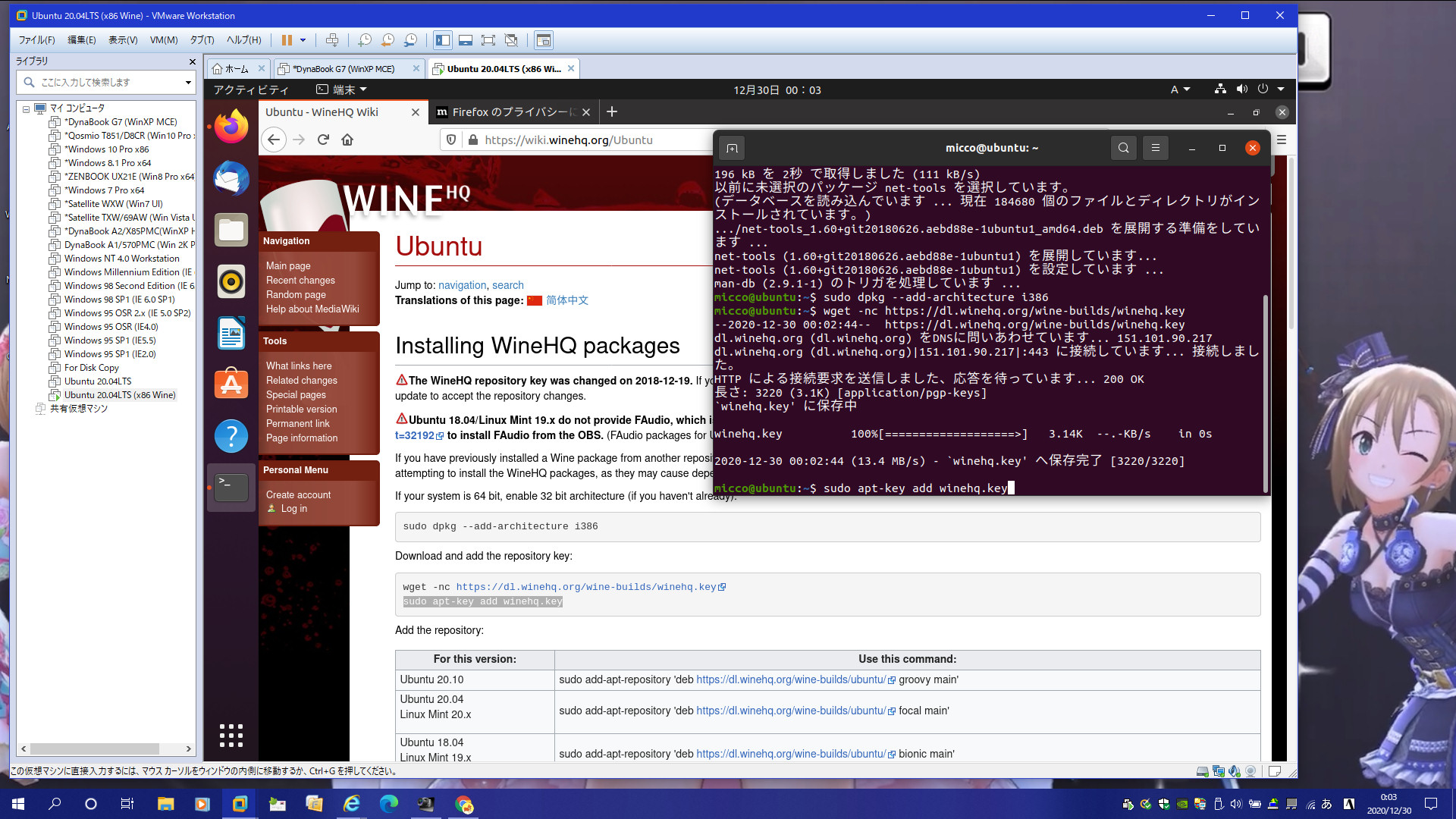The height and width of the screenshot is (819, 1456).
Task: Click アクティビティ in the GNOME top bar
Action: point(251,89)
